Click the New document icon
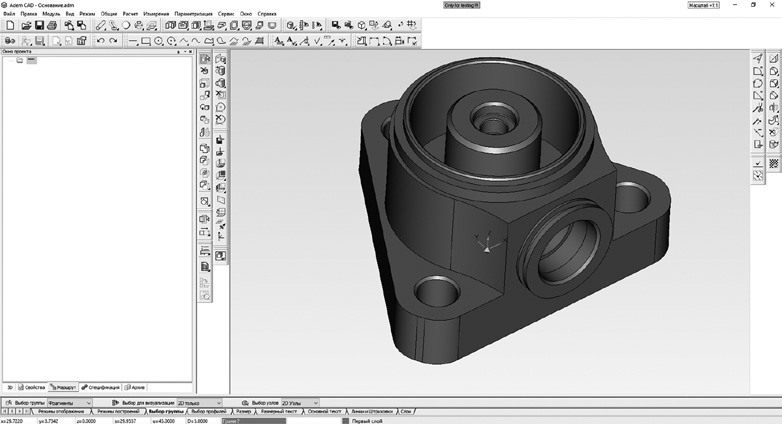Screen dimensions: 782x424 (9, 25)
